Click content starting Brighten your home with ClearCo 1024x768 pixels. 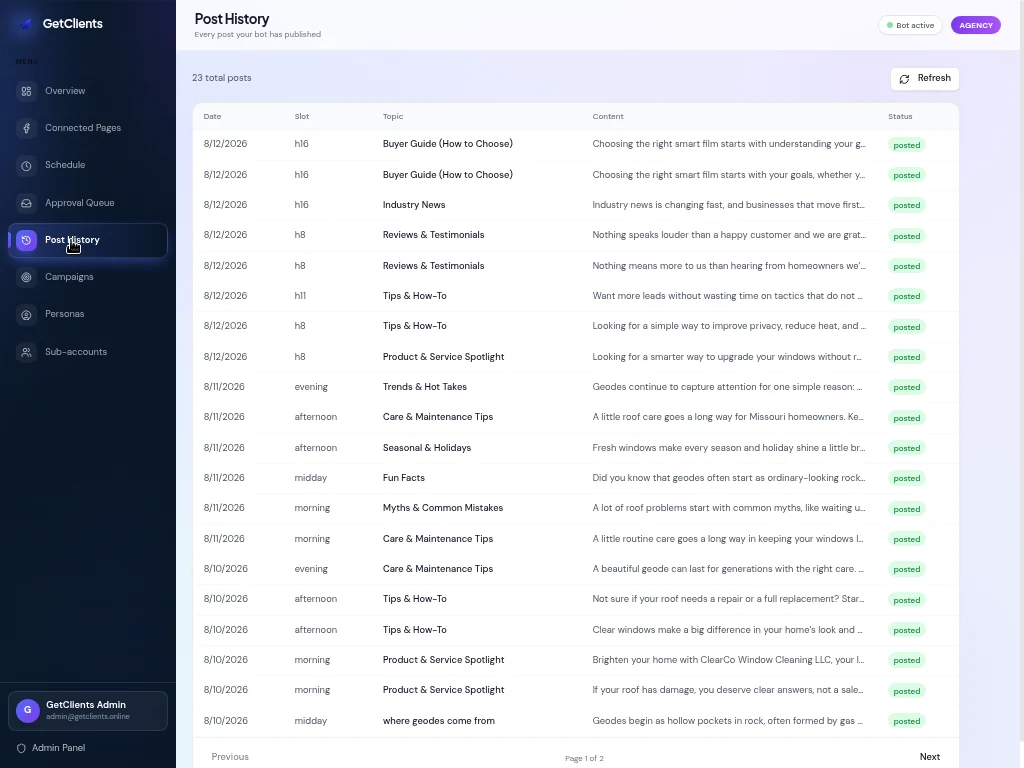pyautogui.click(x=728, y=660)
